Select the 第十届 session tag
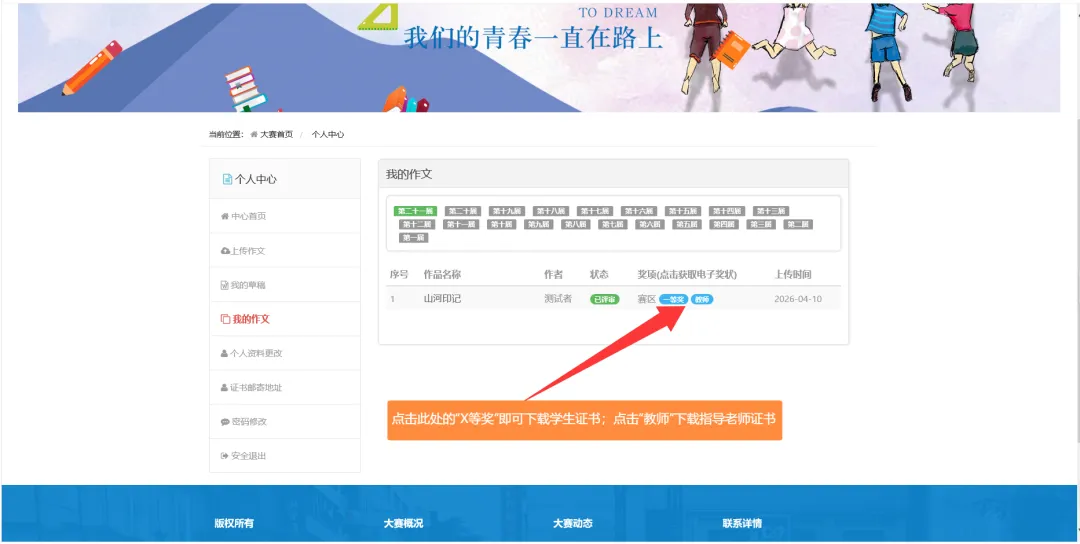1080x544 pixels. tap(501, 224)
